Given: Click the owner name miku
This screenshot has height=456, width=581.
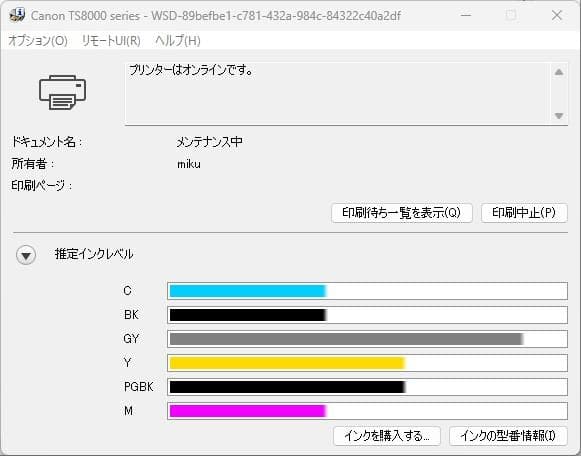Looking at the screenshot, I should coord(189,164).
